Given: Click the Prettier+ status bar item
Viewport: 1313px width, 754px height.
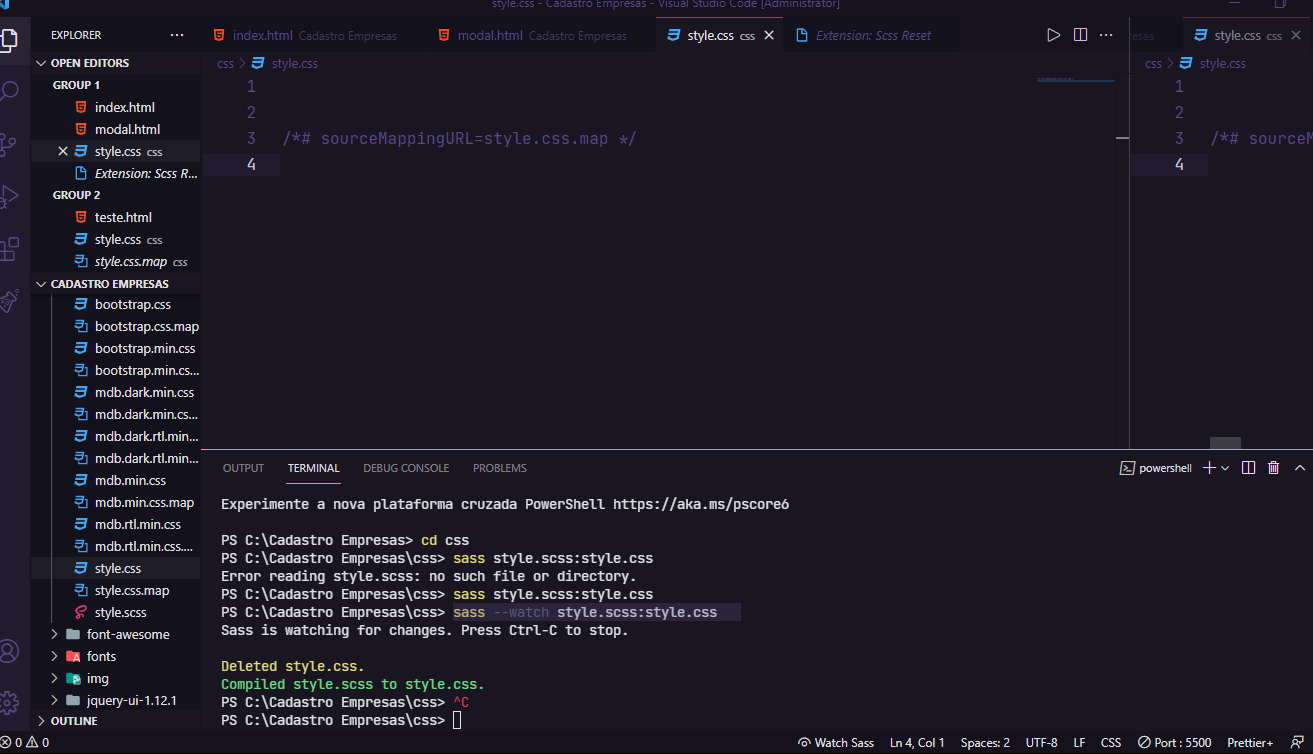Looking at the screenshot, I should [1250, 743].
